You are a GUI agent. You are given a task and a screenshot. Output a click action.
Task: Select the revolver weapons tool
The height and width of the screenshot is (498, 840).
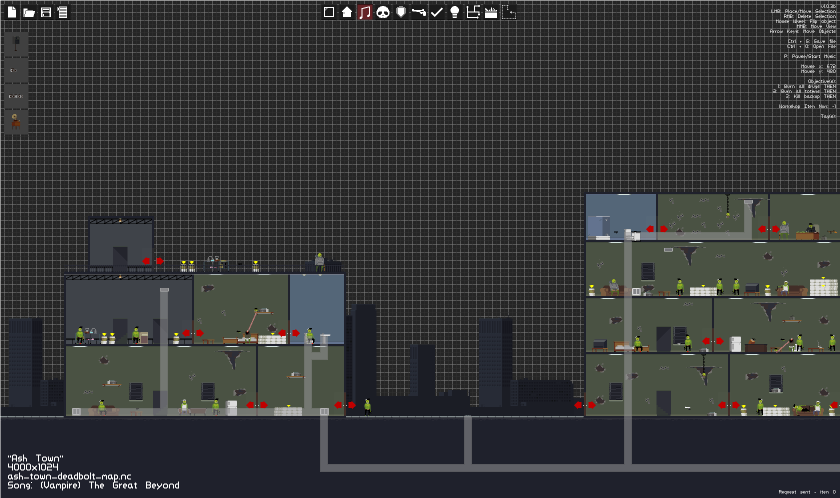[x=418, y=12]
